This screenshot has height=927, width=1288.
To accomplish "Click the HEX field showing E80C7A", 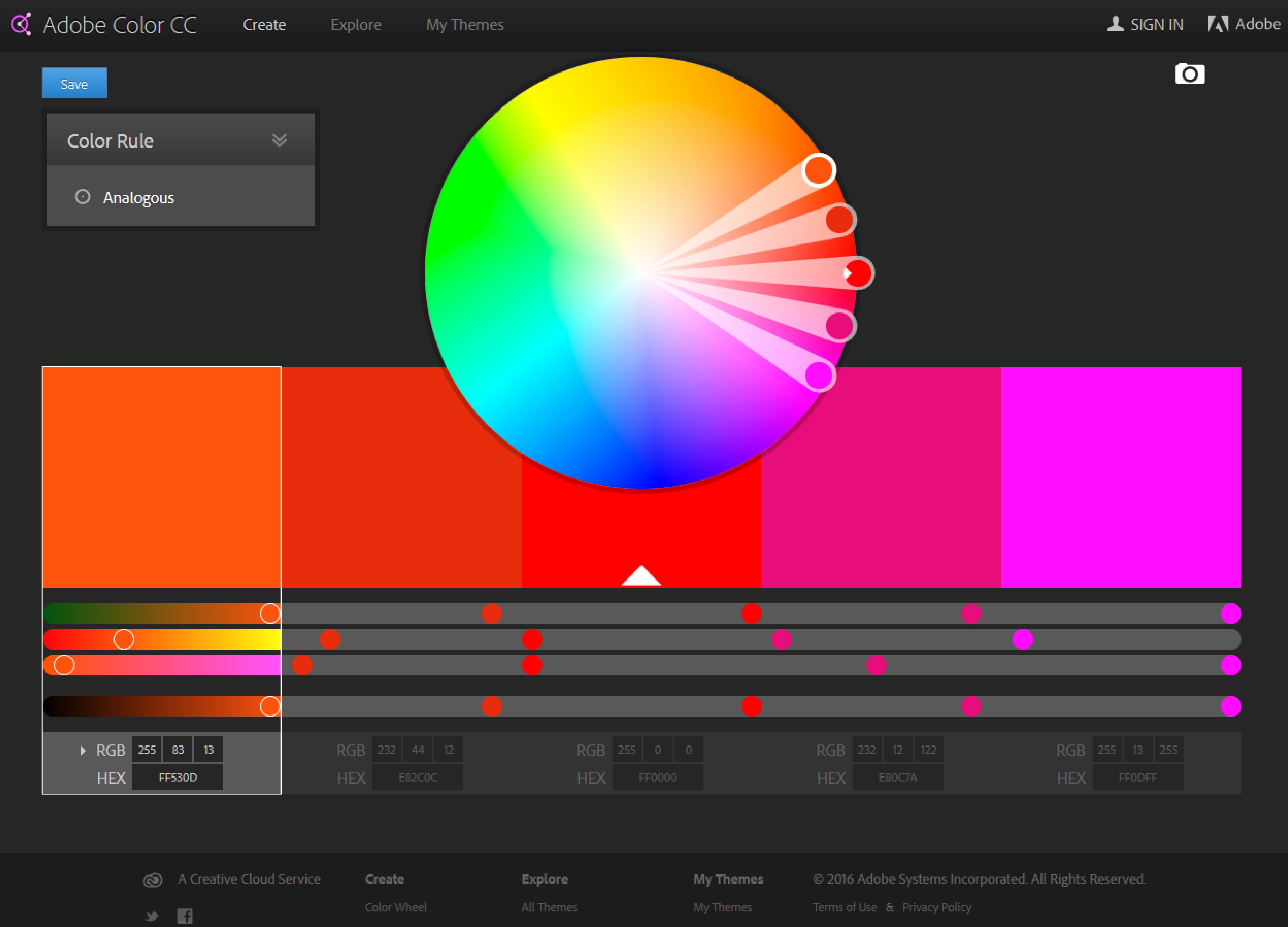I will 898,777.
